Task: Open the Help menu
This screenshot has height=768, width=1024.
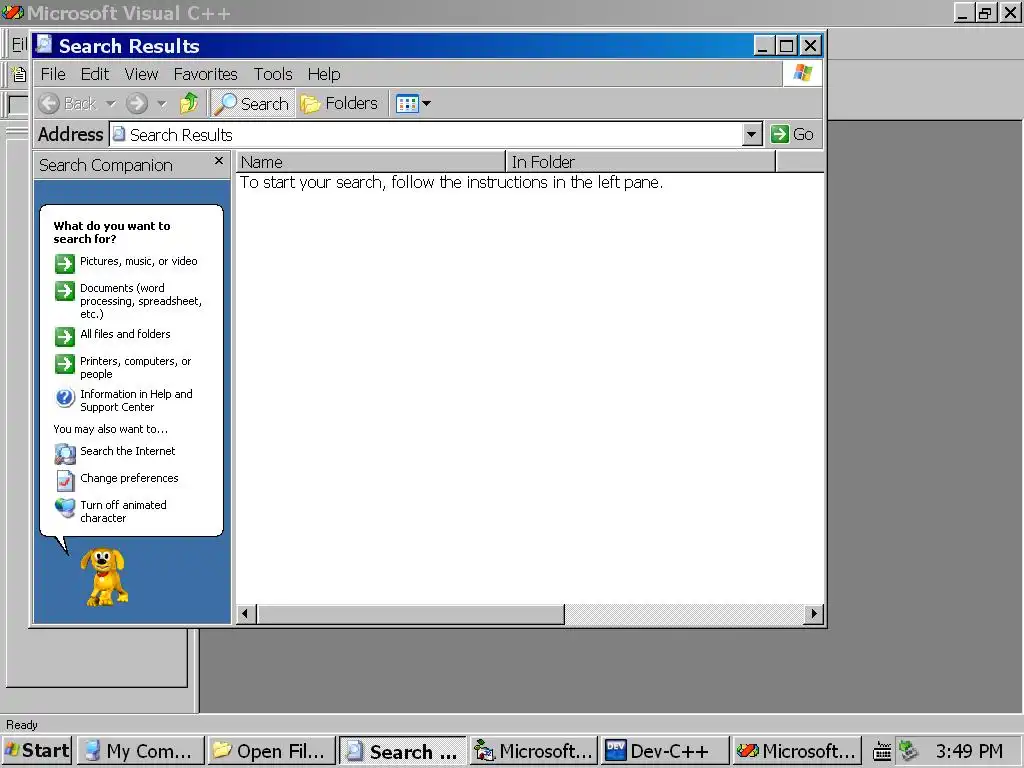Action: click(x=324, y=74)
